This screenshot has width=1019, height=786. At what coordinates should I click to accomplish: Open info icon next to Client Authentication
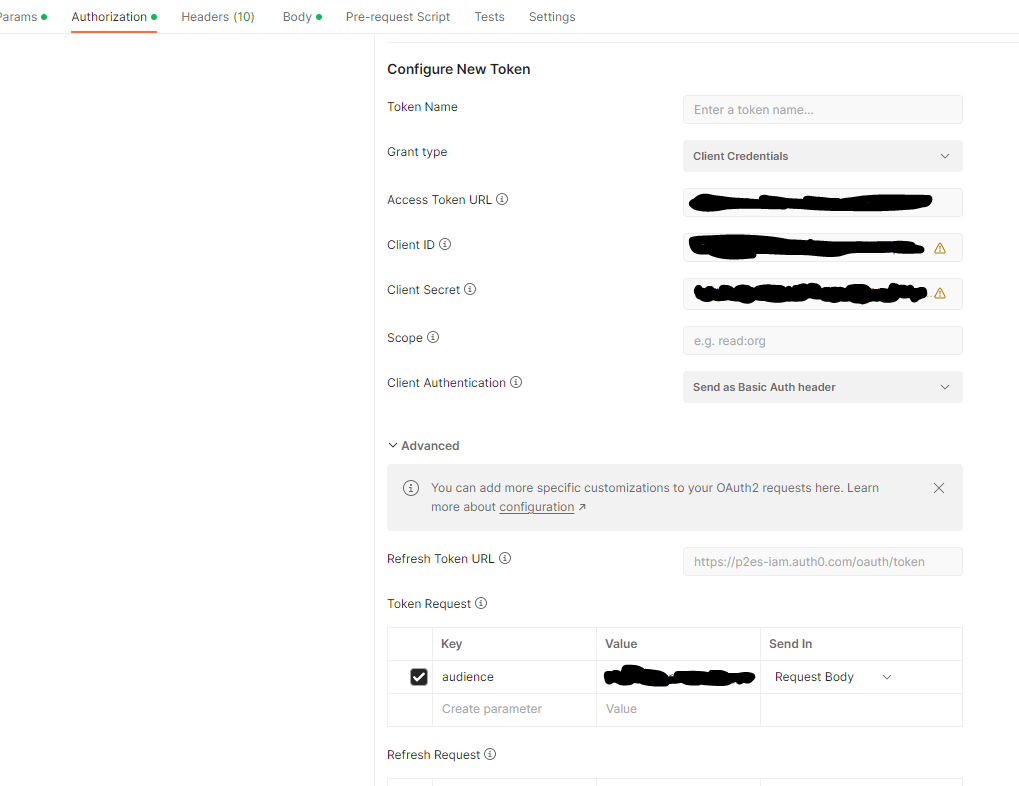[516, 382]
